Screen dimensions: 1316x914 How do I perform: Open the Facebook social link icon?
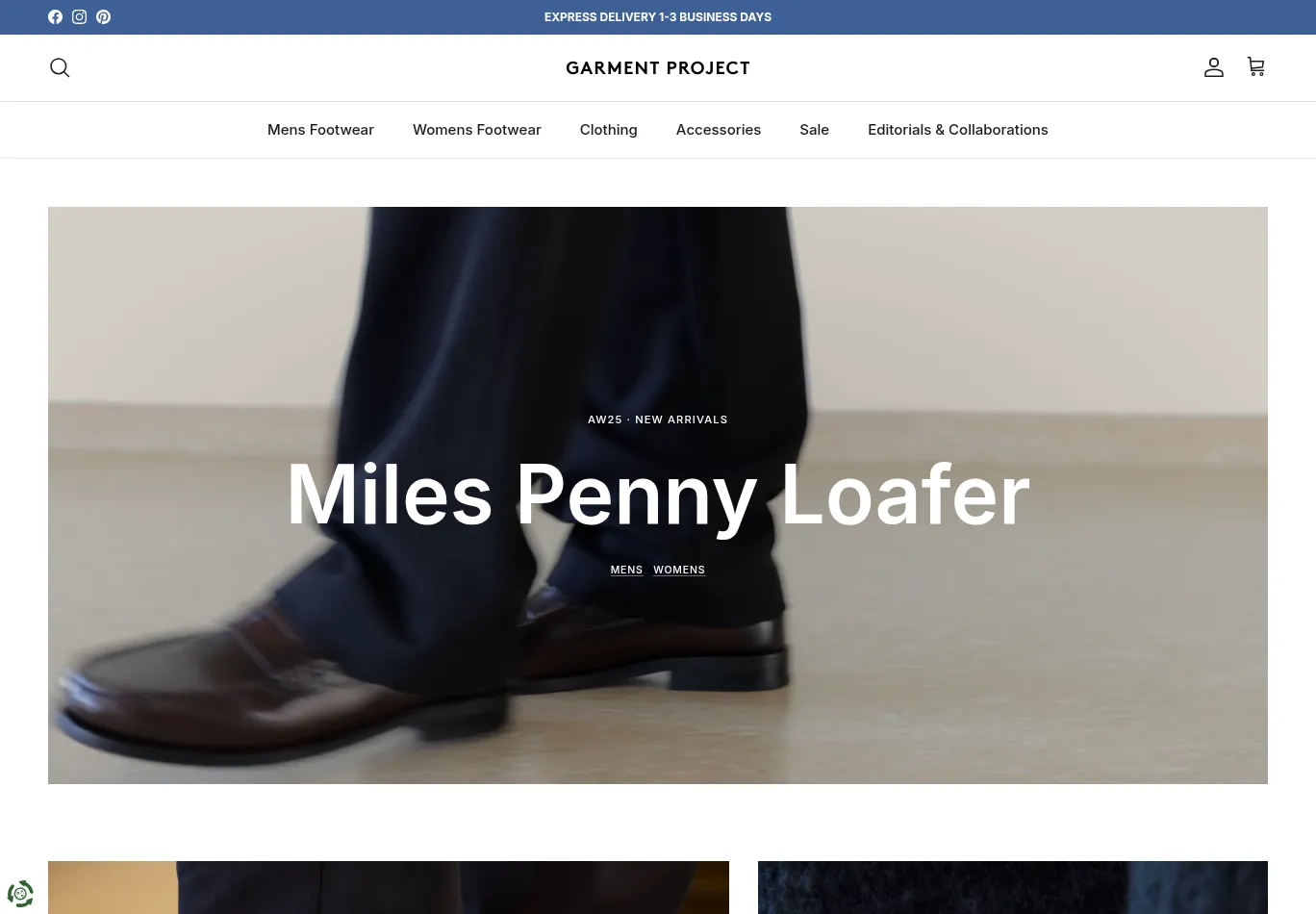click(55, 16)
